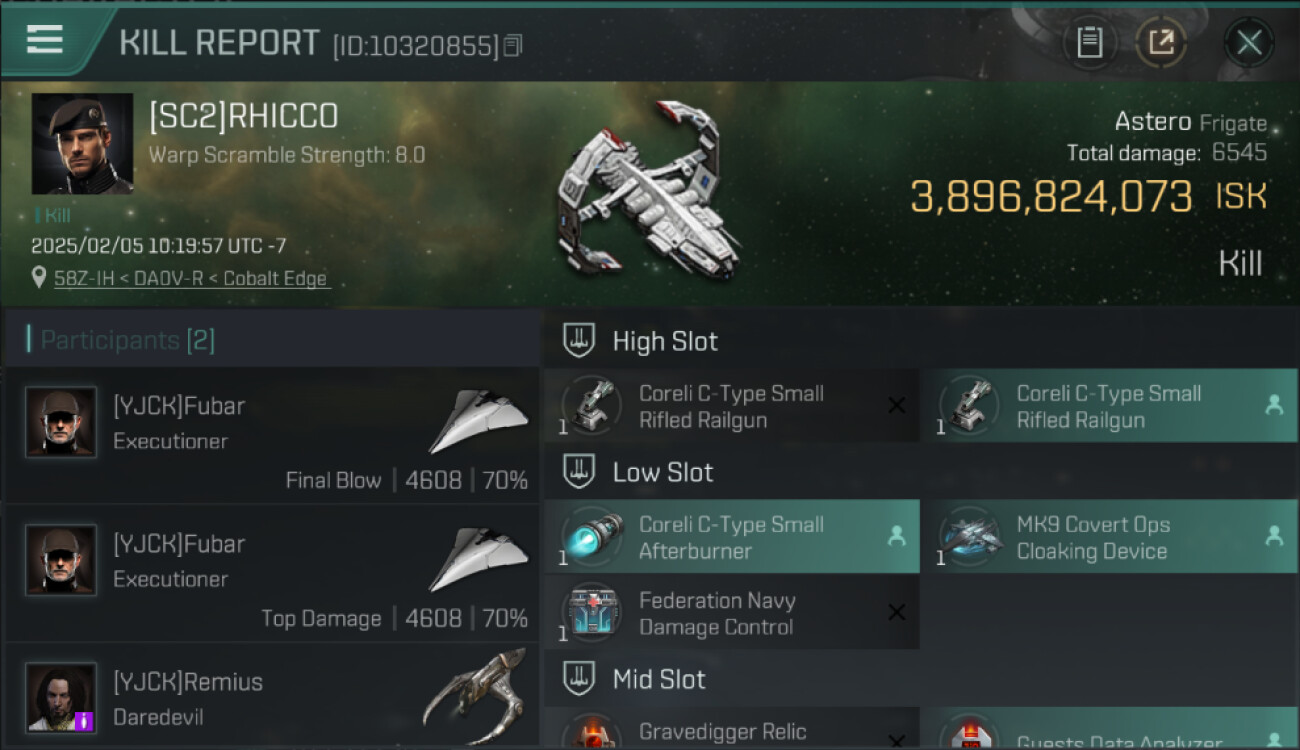
Task: Select dropped Coreli C-Type Small Rifled Railgun
Action: tap(1109, 406)
